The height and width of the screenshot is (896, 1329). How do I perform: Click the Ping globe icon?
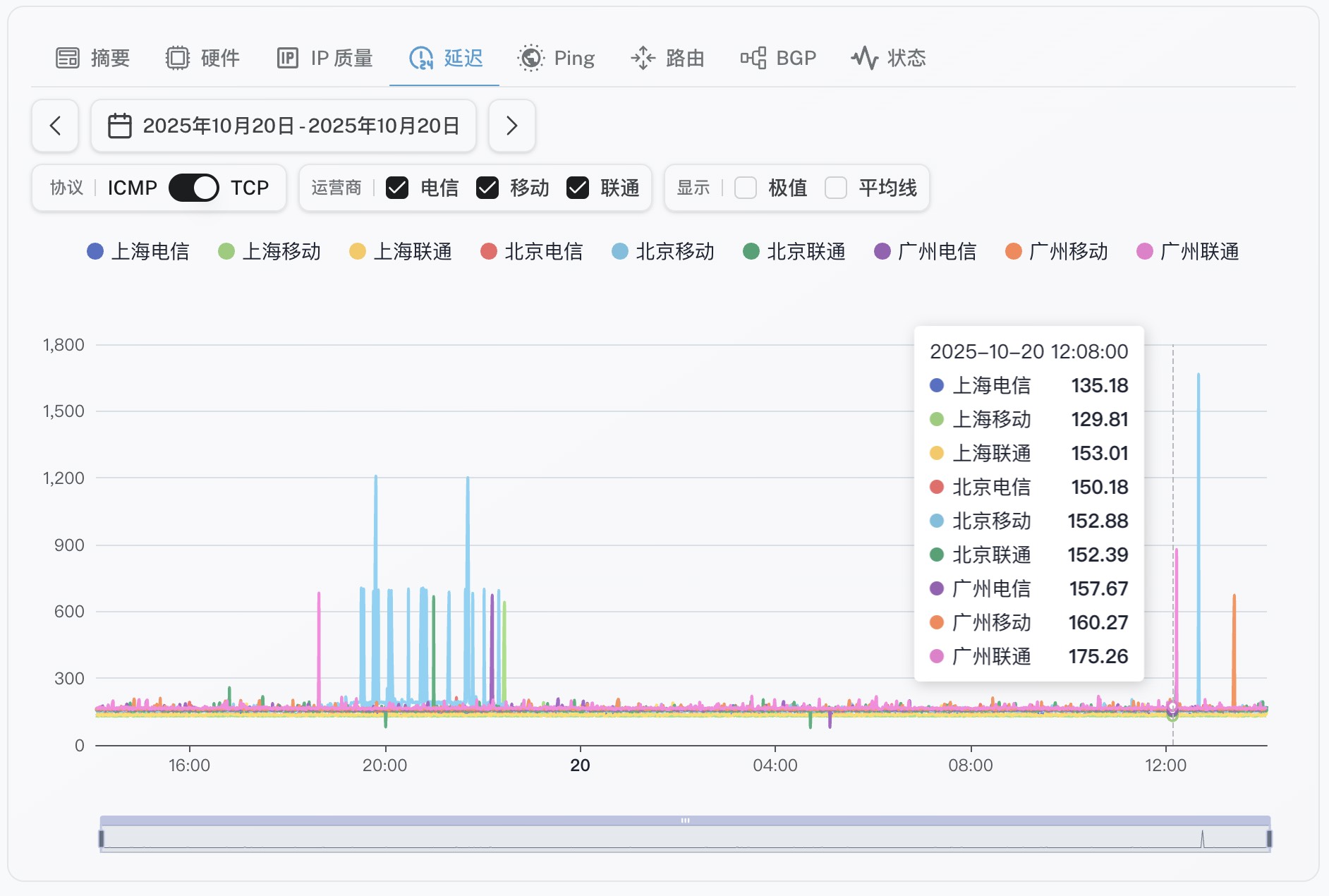tap(530, 58)
